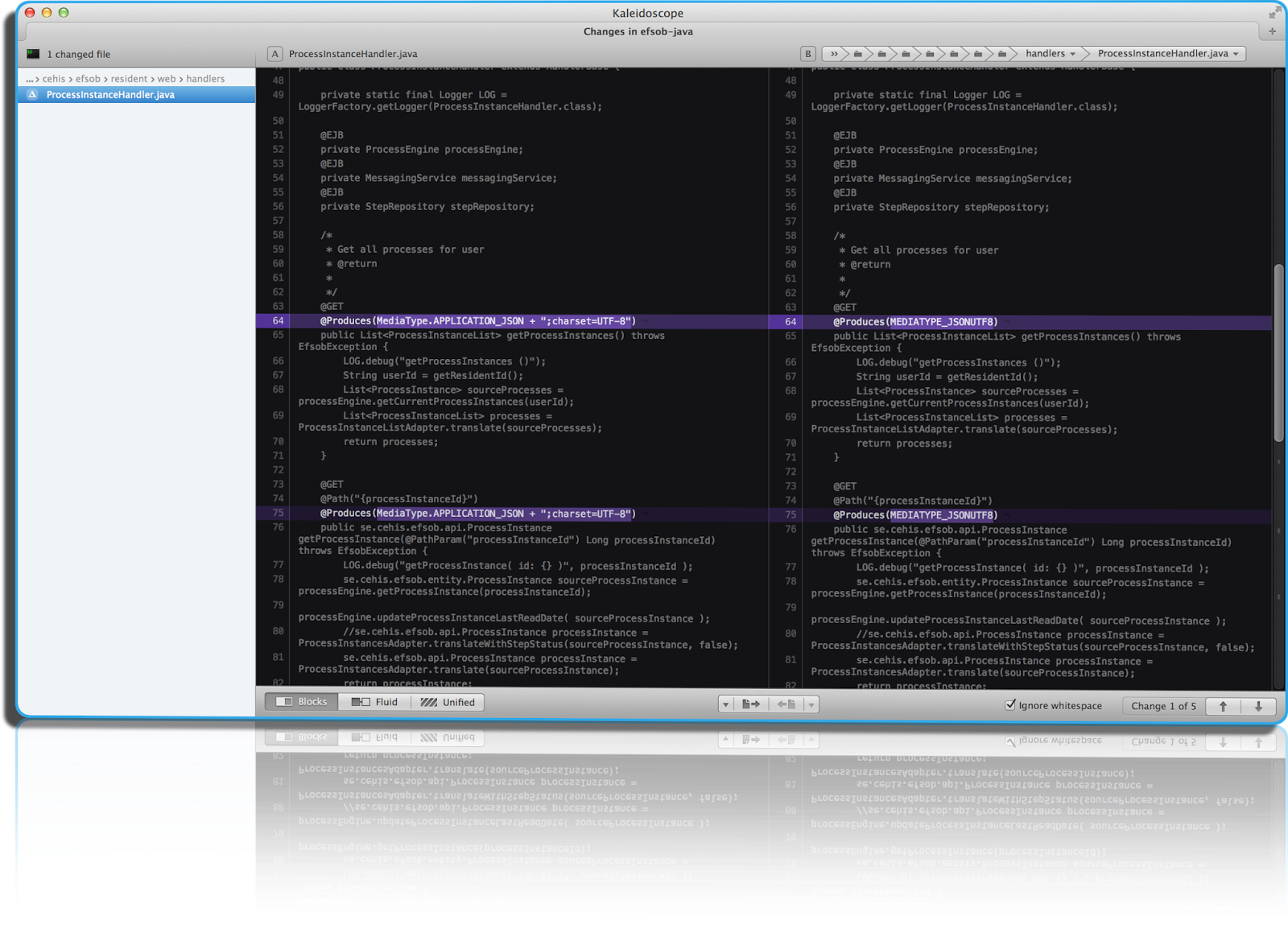Viewport: 1288px width, 933px height.
Task: Go to next change with down arrow
Action: pyautogui.click(x=1258, y=706)
